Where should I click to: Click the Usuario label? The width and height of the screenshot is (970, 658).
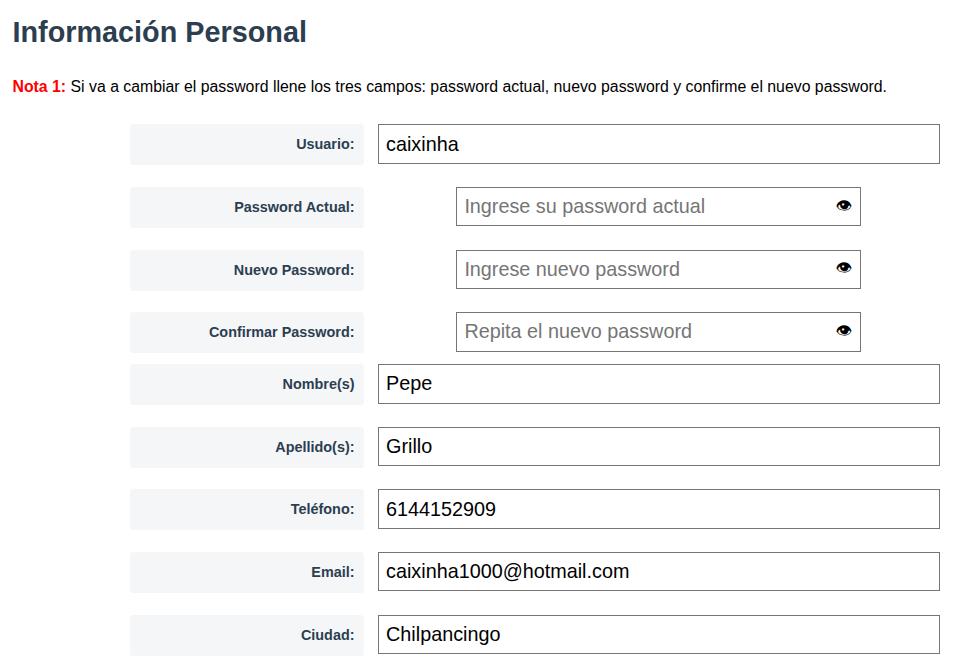point(325,144)
